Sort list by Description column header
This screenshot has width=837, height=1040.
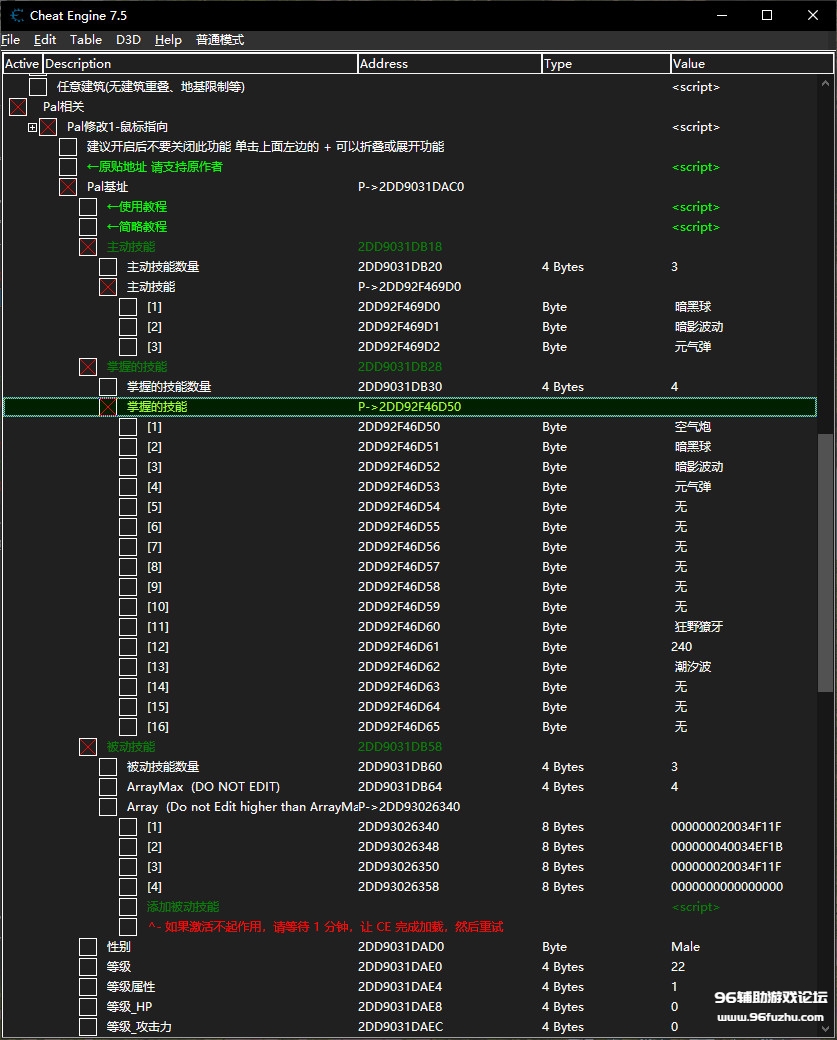(200, 64)
